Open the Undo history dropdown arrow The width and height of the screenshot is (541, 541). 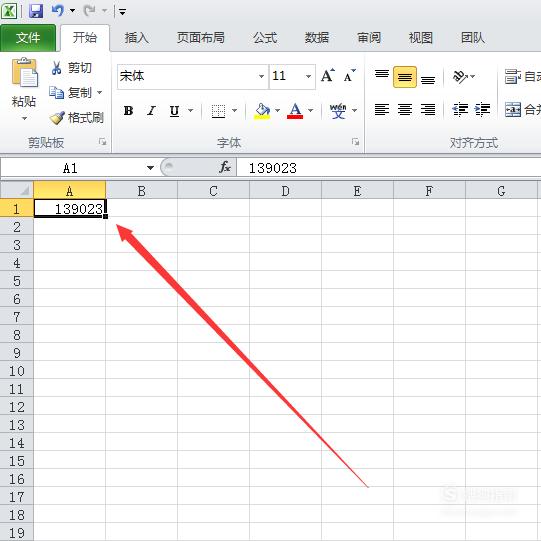click(x=72, y=11)
